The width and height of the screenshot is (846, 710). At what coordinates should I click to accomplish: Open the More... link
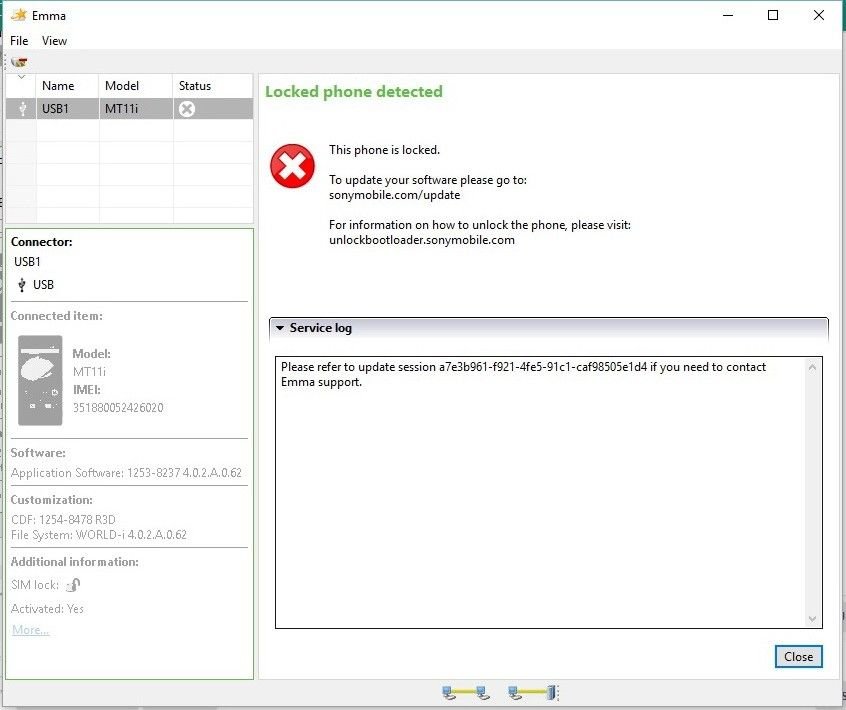pyautogui.click(x=31, y=630)
